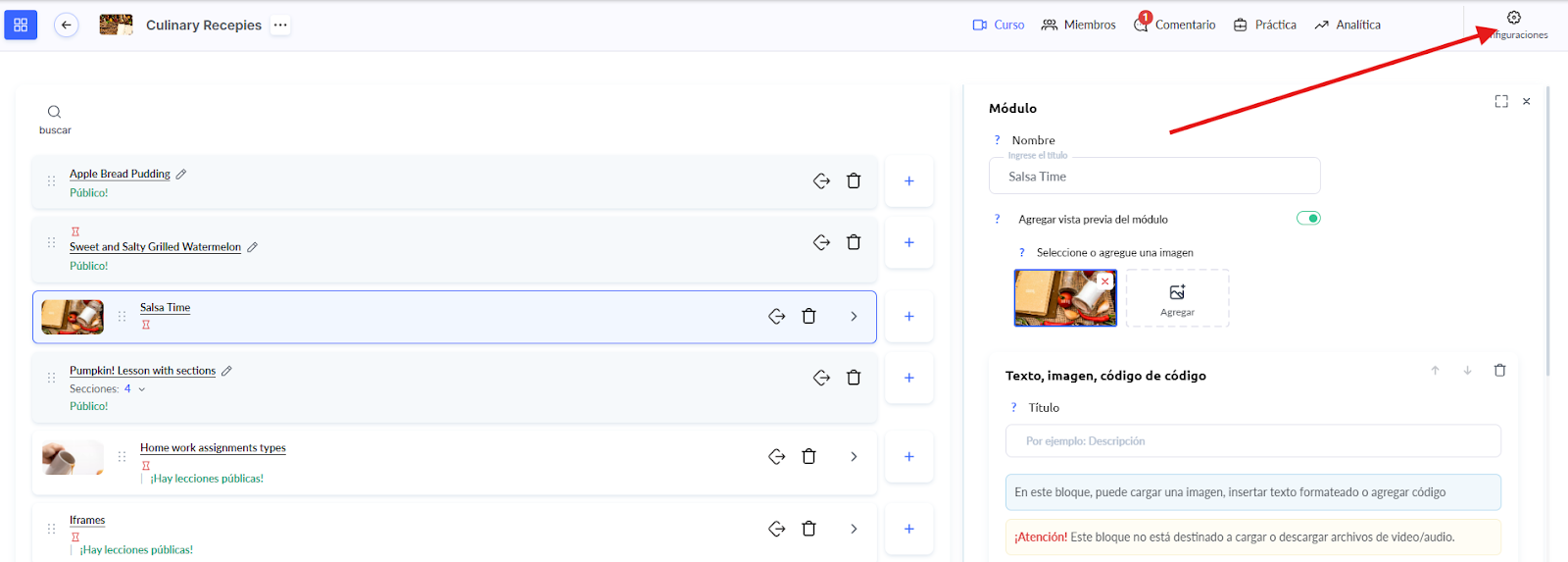Image resolution: width=1568 pixels, height=562 pixels.
Task: Open the dashboard grid icon
Action: (21, 26)
